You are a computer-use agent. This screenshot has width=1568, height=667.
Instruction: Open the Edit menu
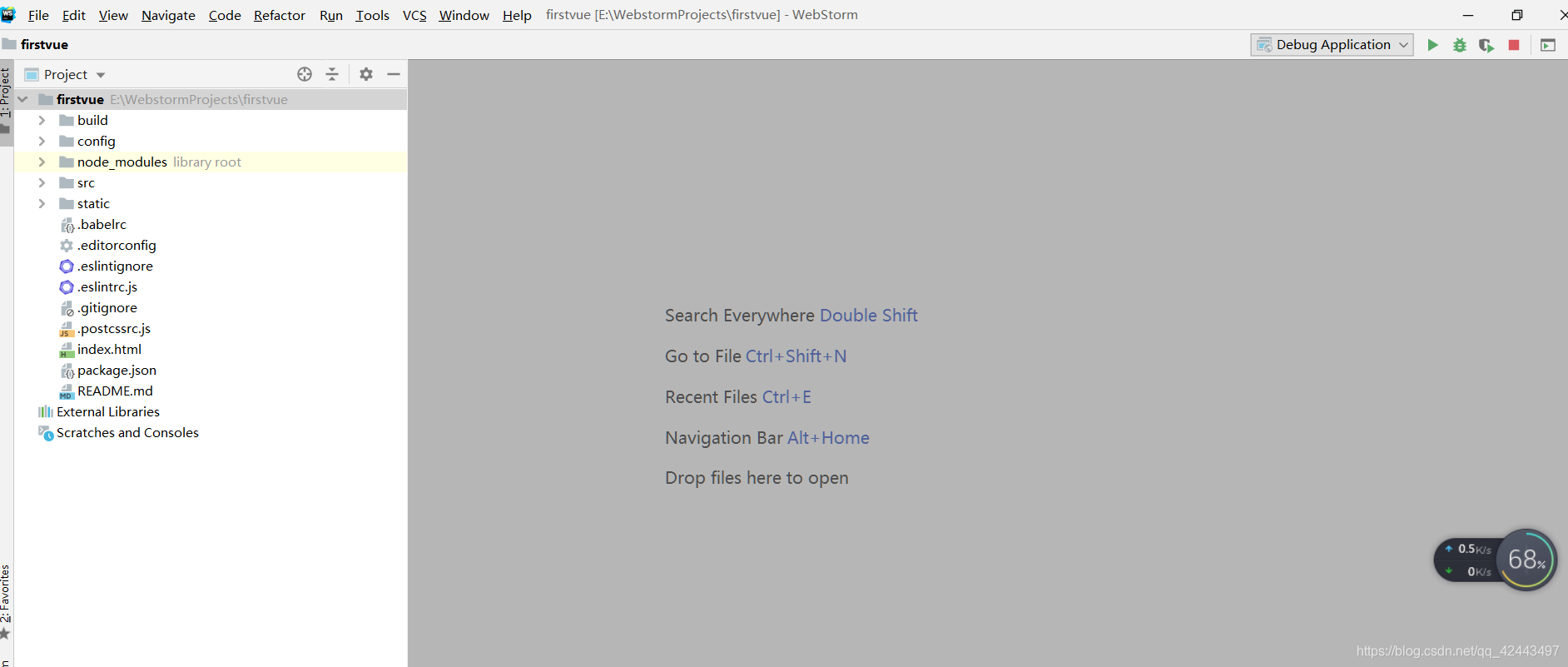coord(74,15)
